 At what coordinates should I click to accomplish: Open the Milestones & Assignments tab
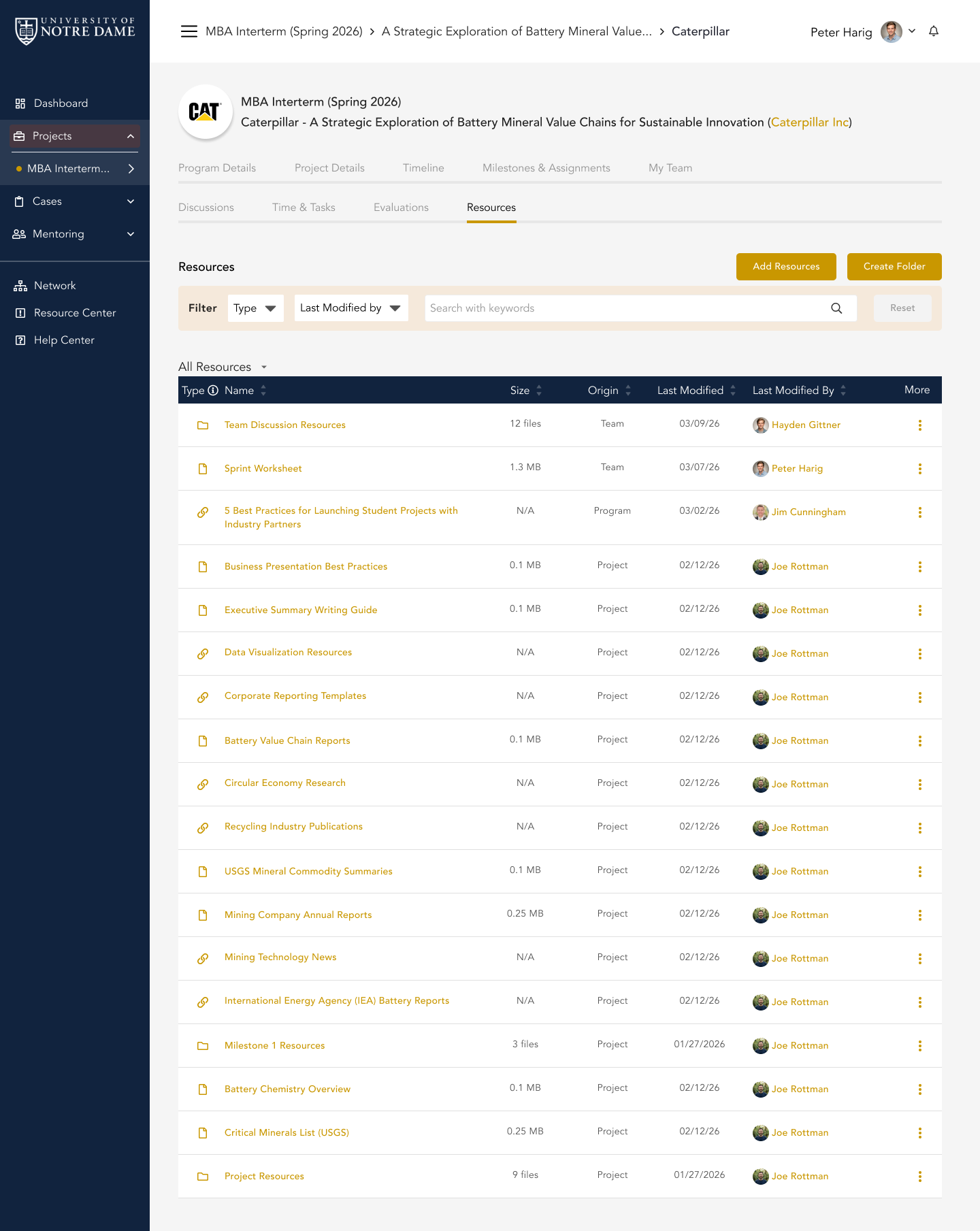(x=546, y=168)
